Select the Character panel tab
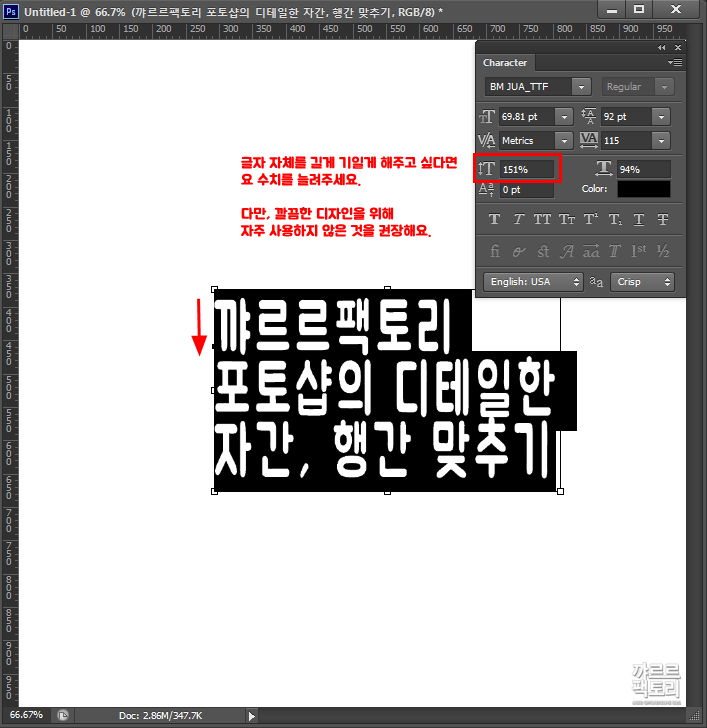The width and height of the screenshot is (707, 728). (505, 63)
